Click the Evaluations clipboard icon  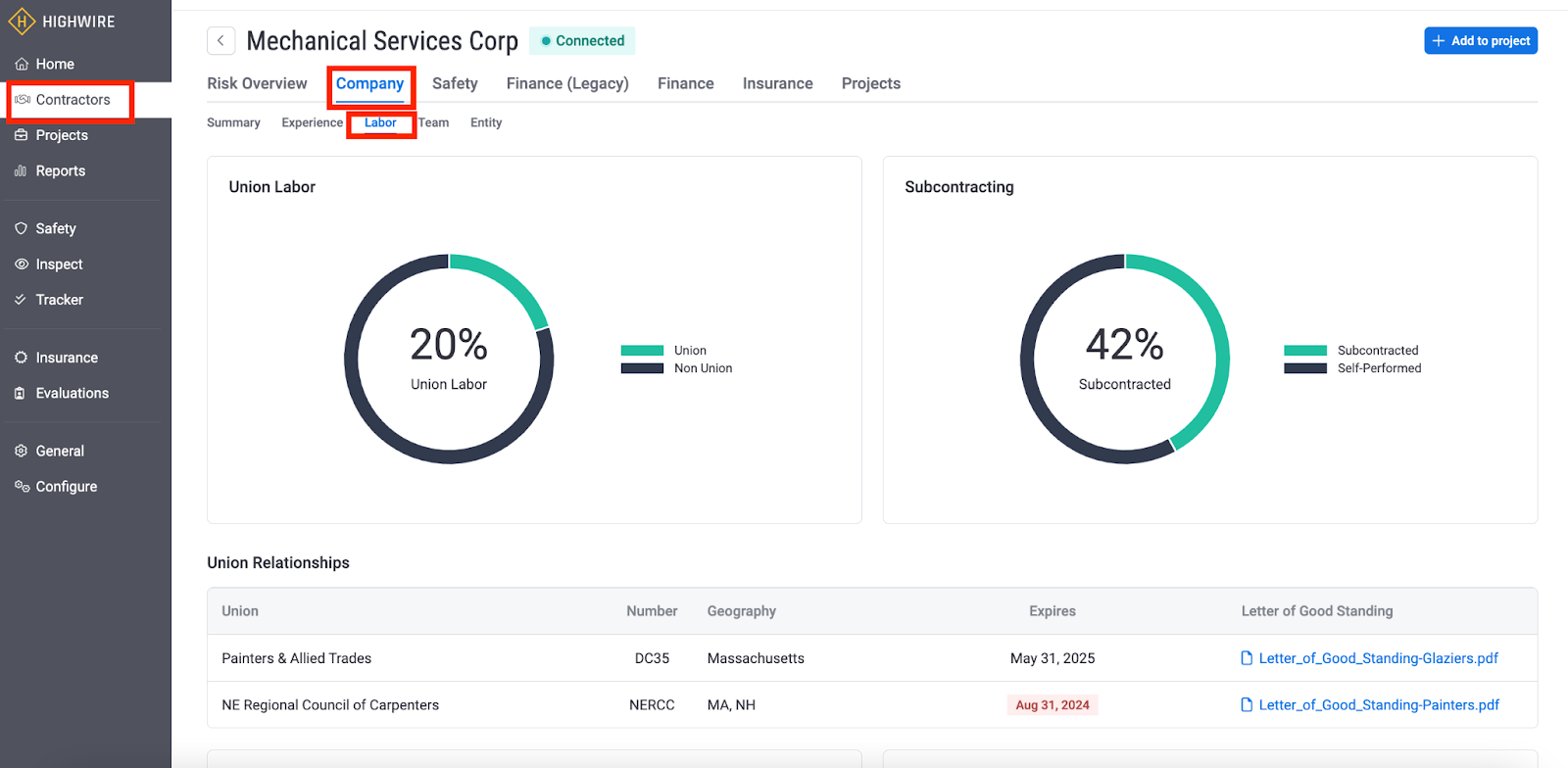(x=22, y=394)
